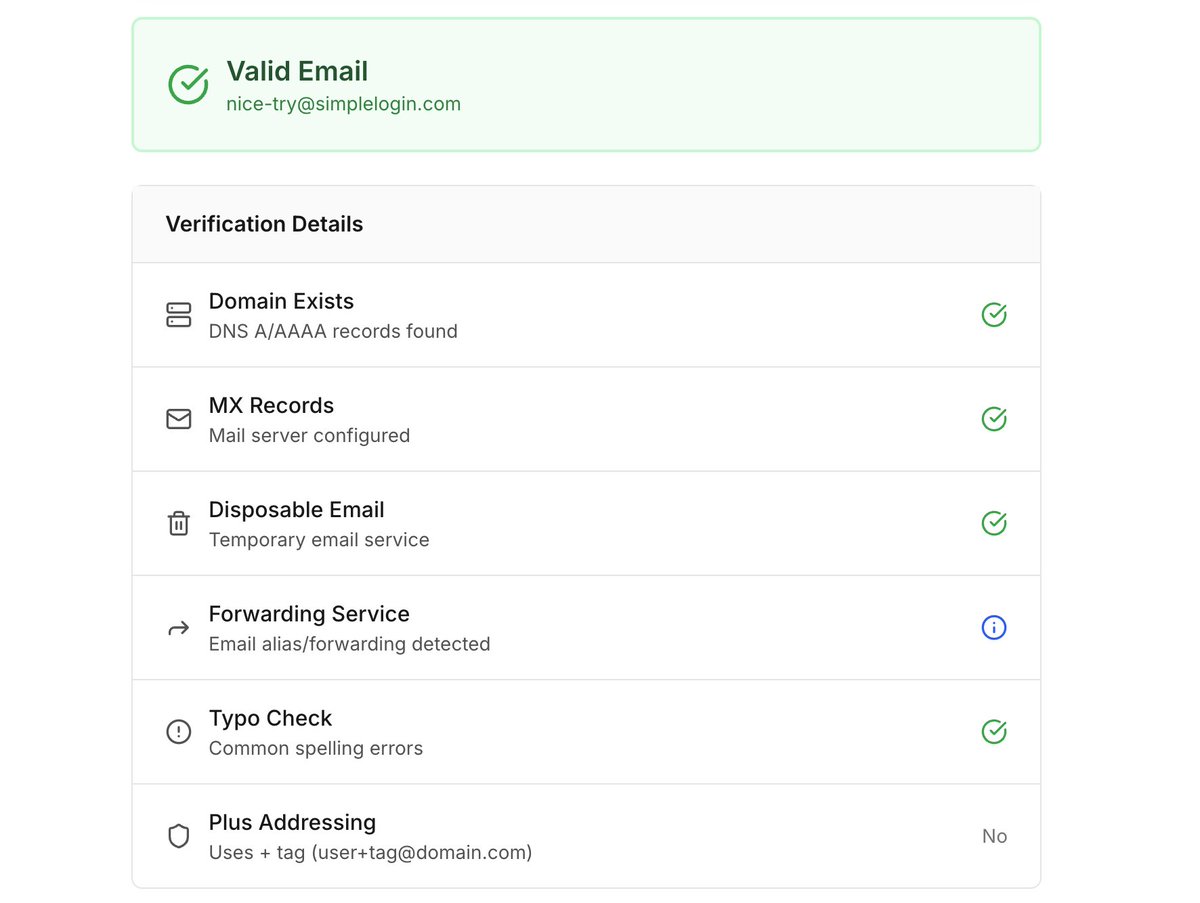Click "Uses + tag (user+tag@domain.com)" text

(x=370, y=853)
